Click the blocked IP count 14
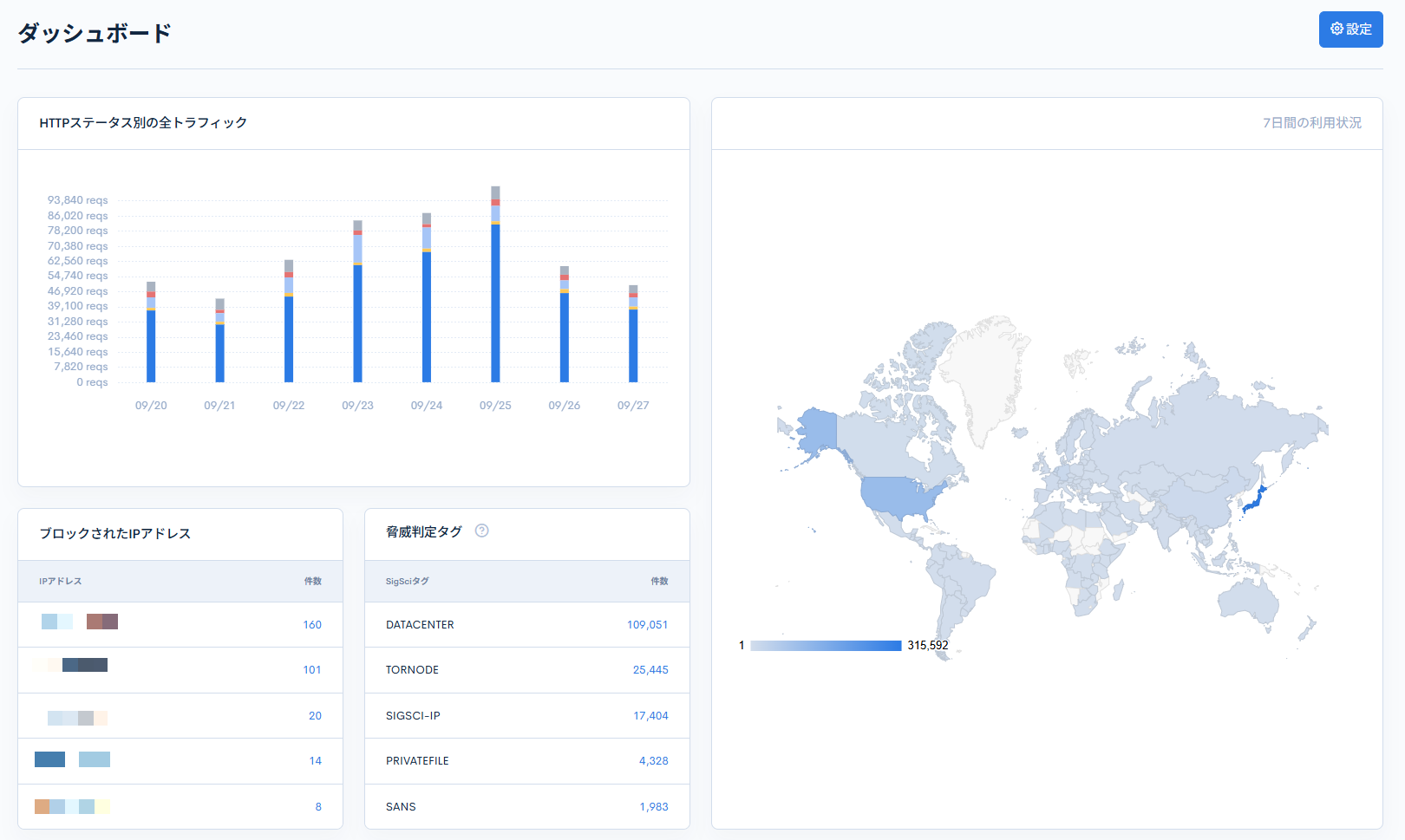 click(x=315, y=761)
